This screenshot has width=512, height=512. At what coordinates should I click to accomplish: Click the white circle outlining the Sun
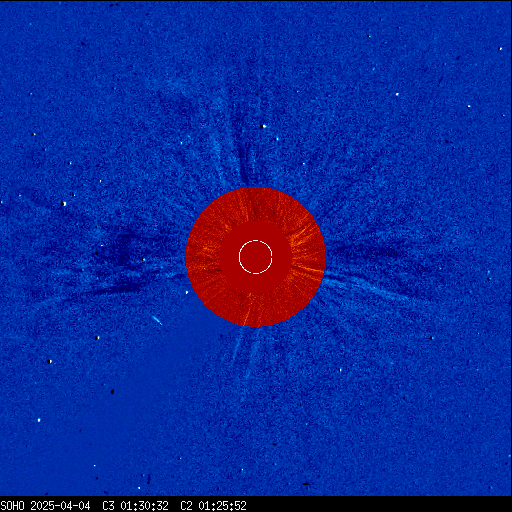[256, 257]
